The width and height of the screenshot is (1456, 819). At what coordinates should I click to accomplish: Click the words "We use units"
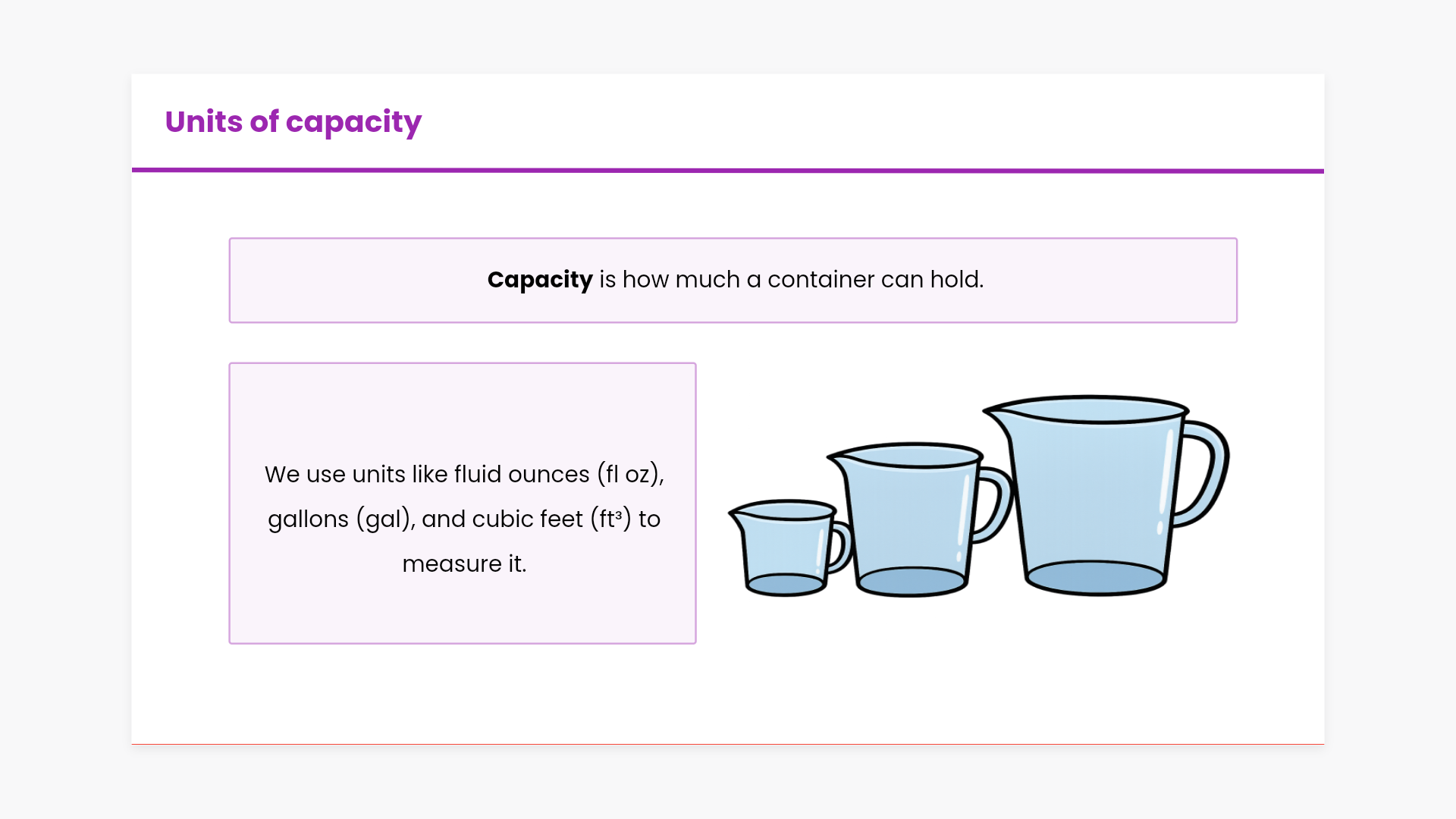(334, 475)
